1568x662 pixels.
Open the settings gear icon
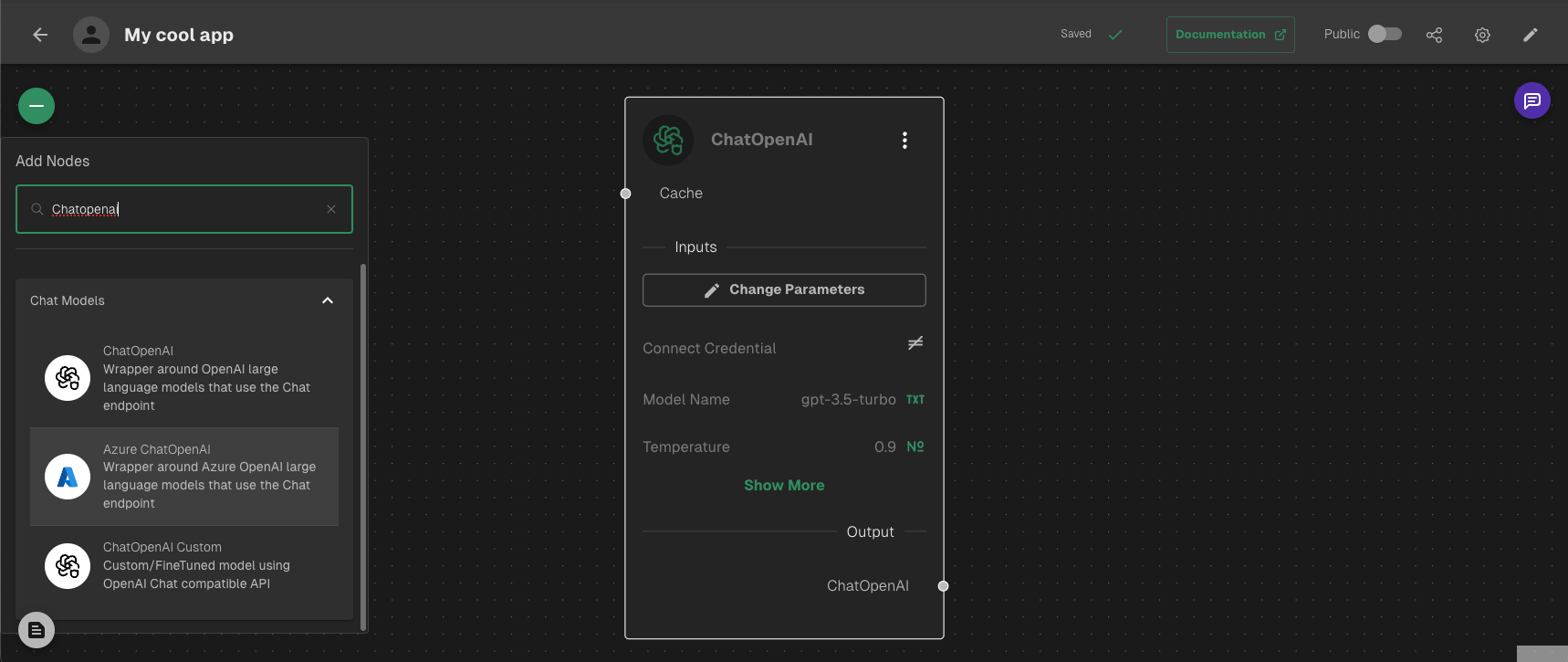(1482, 35)
